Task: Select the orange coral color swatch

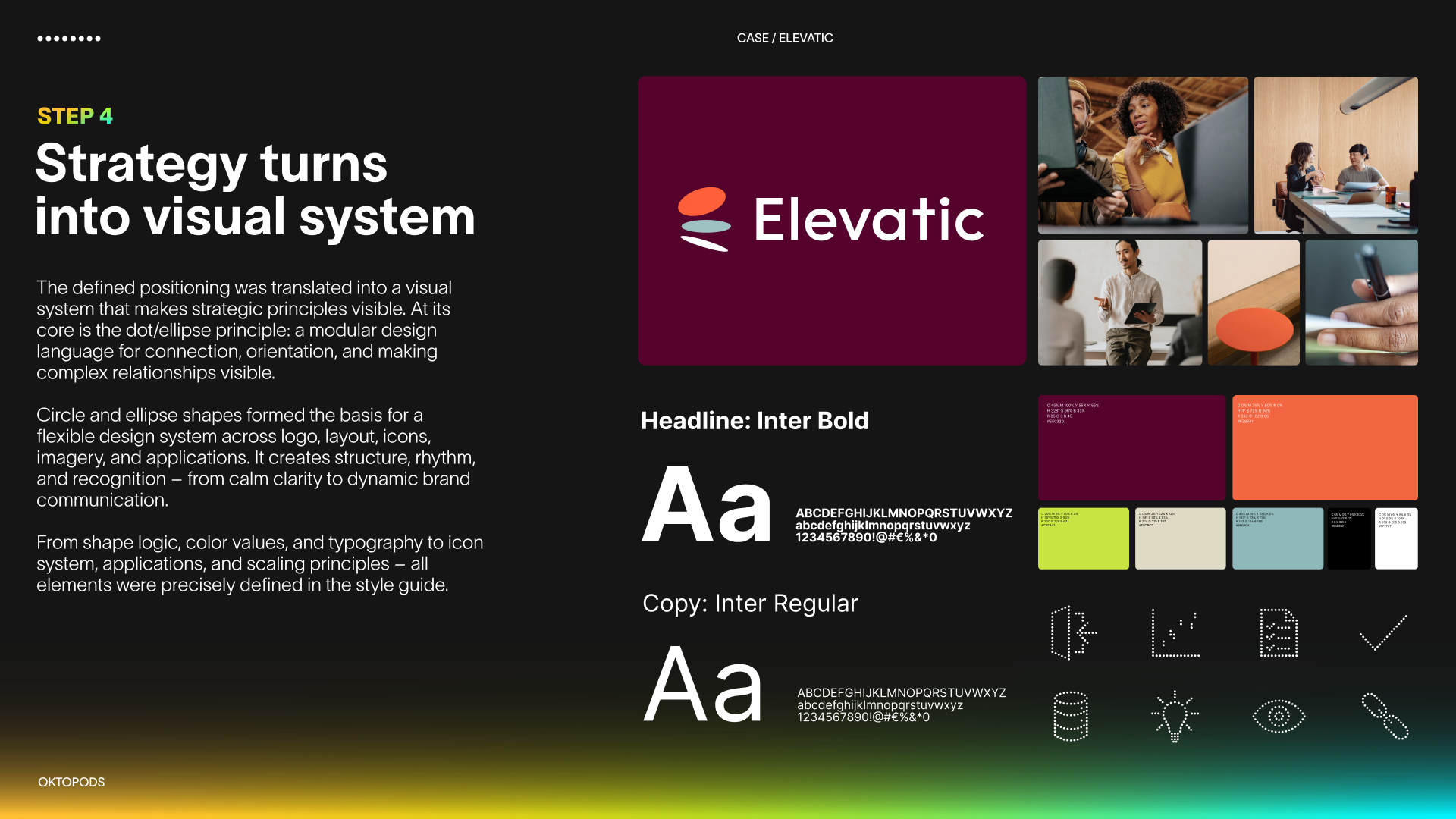Action: [x=1325, y=447]
